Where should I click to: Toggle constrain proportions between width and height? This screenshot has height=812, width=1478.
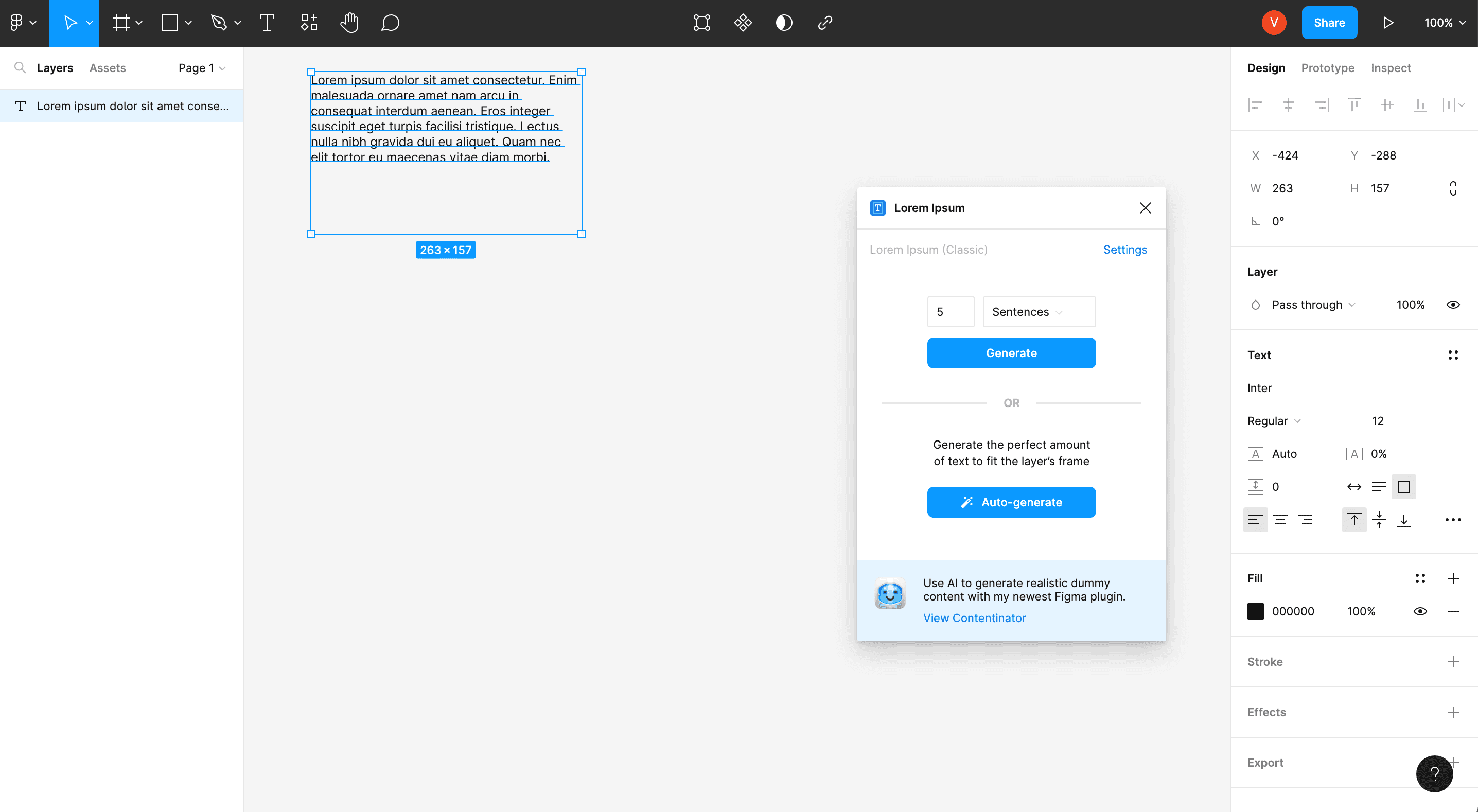click(1453, 188)
